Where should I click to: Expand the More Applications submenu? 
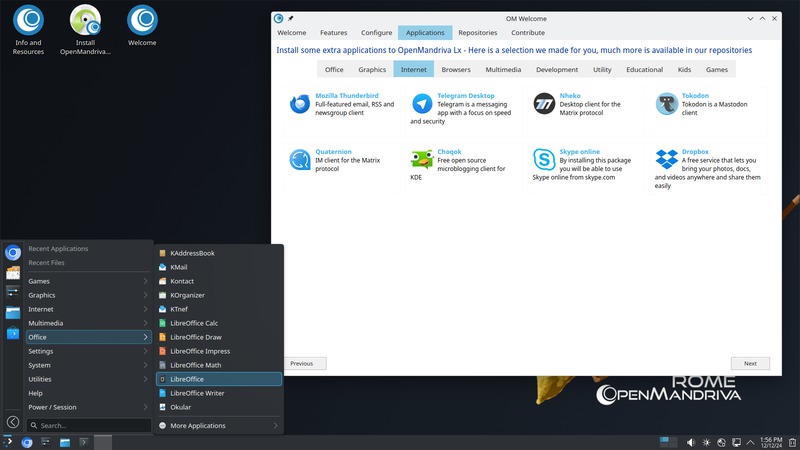coord(219,426)
